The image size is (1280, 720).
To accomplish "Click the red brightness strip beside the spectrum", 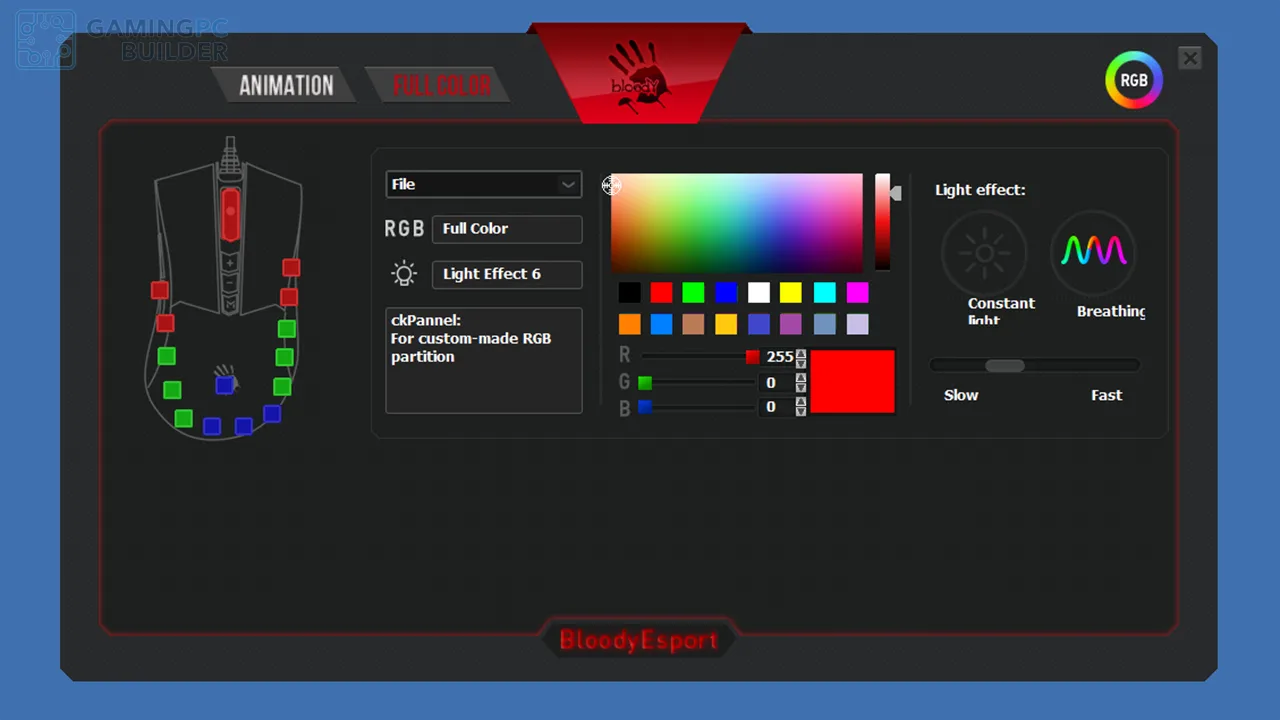I will 882,222.
